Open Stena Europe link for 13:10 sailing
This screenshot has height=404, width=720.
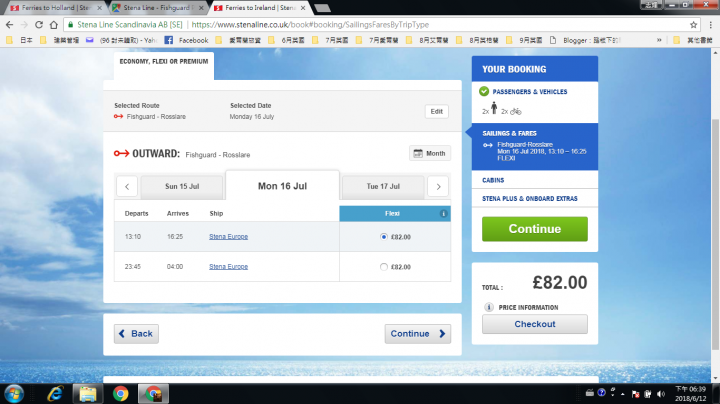pyautogui.click(x=228, y=236)
